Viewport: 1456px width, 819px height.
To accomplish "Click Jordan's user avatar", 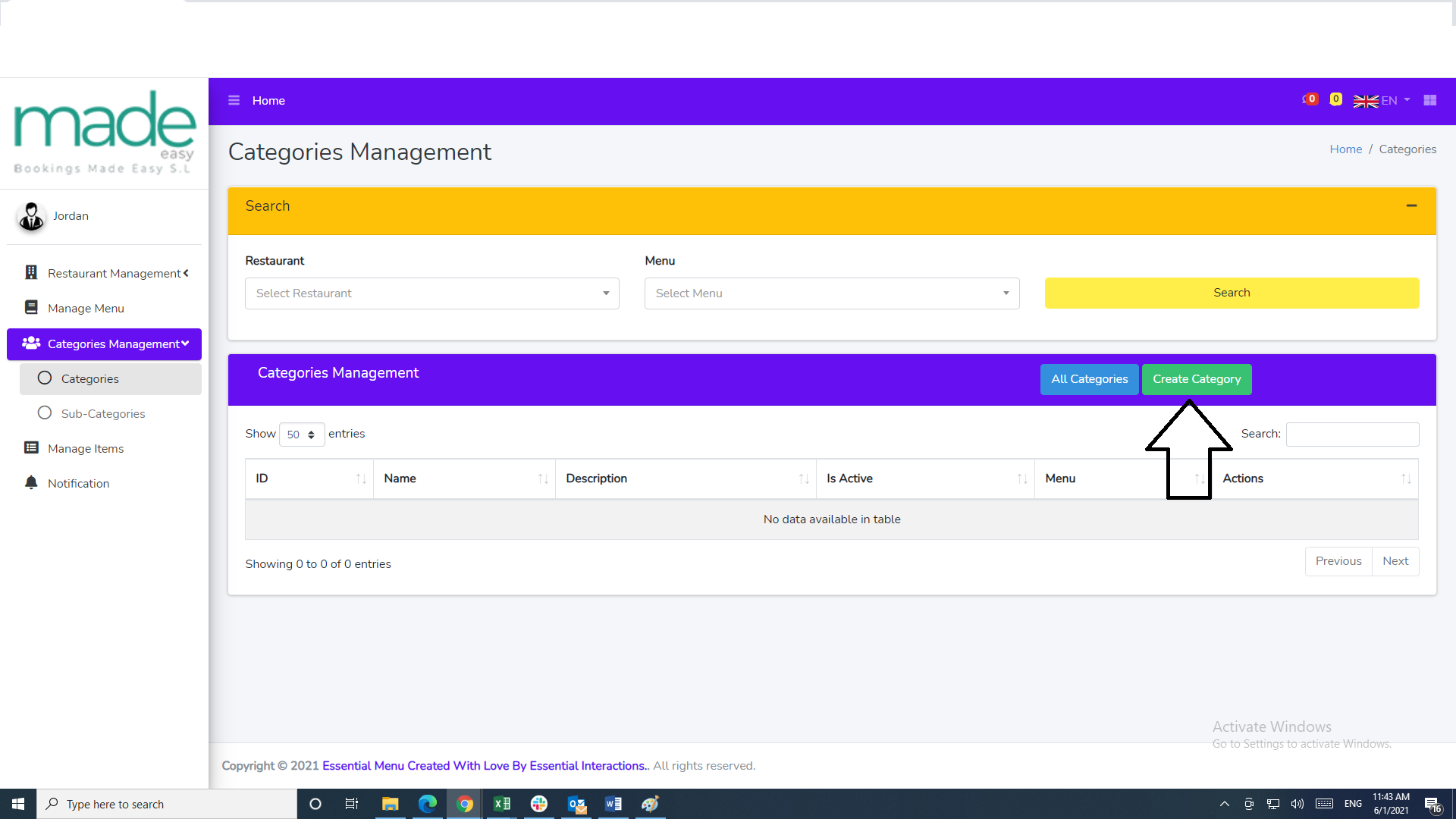I will (31, 216).
